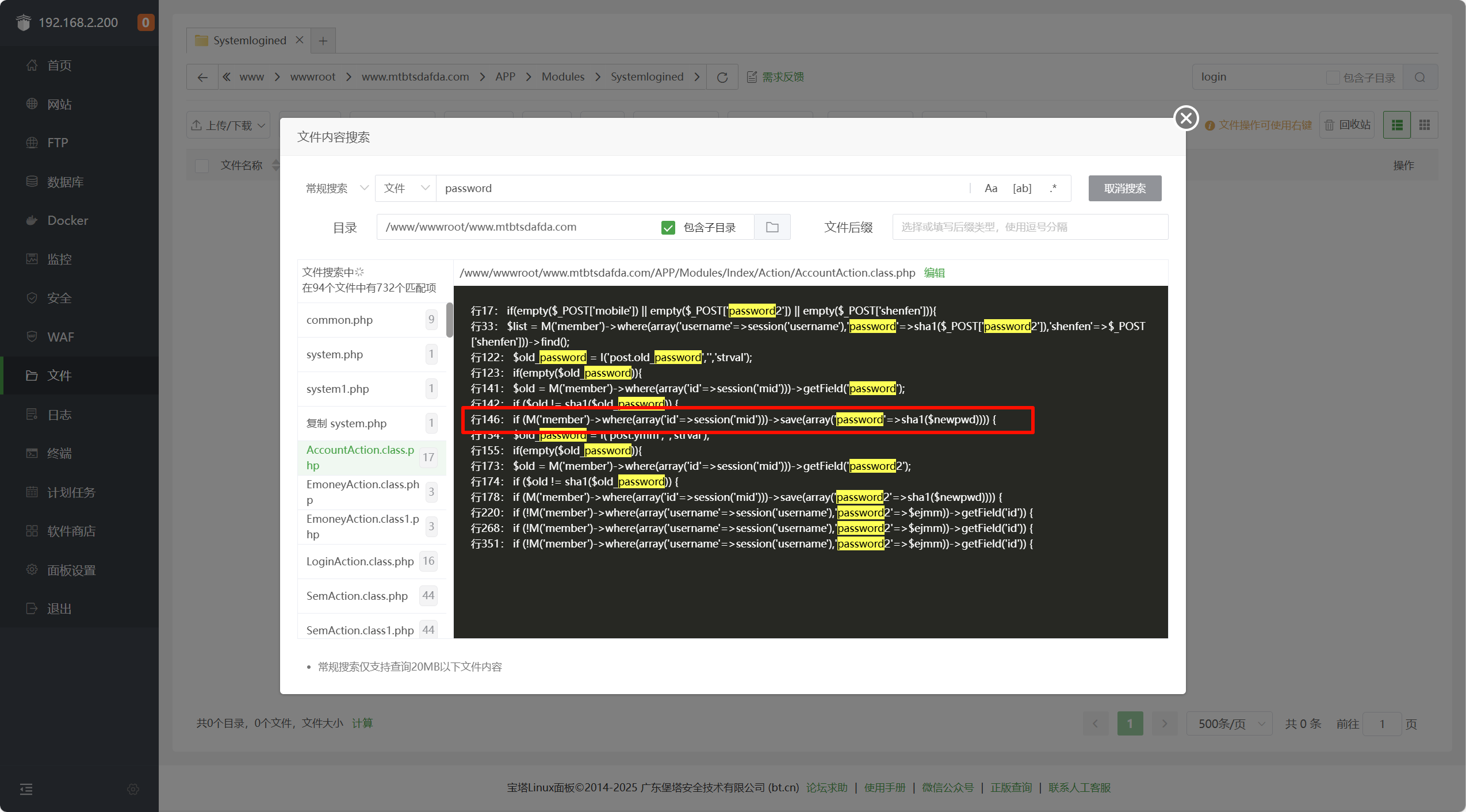This screenshot has height=812, width=1466.
Task: Add a new file manager tab
Action: (323, 41)
